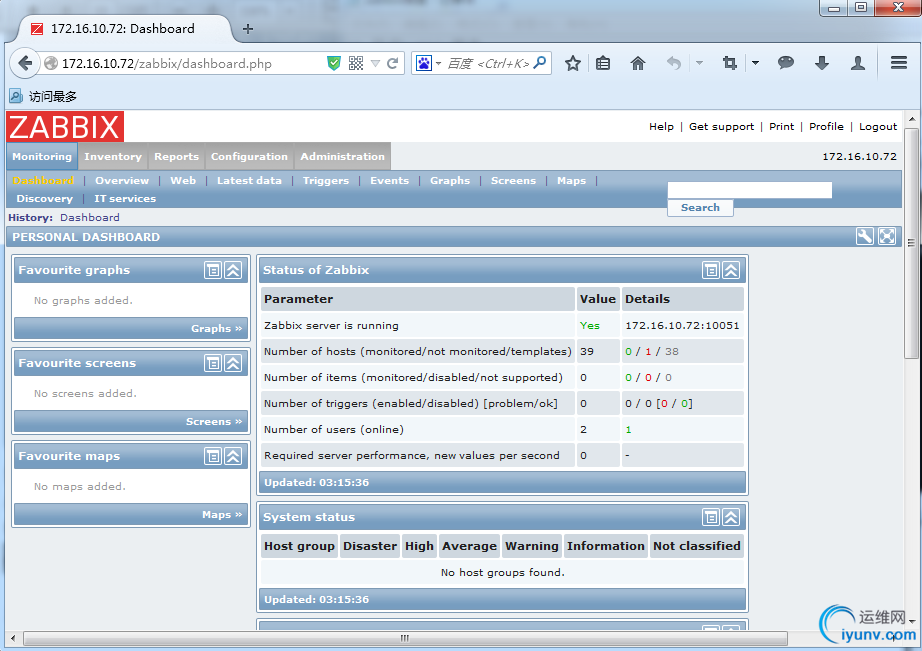Click the Help link
Viewport: 922px width, 651px height.
[661, 126]
